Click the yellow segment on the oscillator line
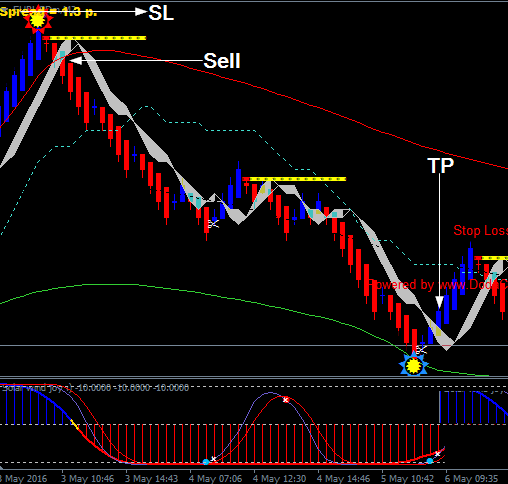This screenshot has height=484, width=508. click(x=75, y=425)
